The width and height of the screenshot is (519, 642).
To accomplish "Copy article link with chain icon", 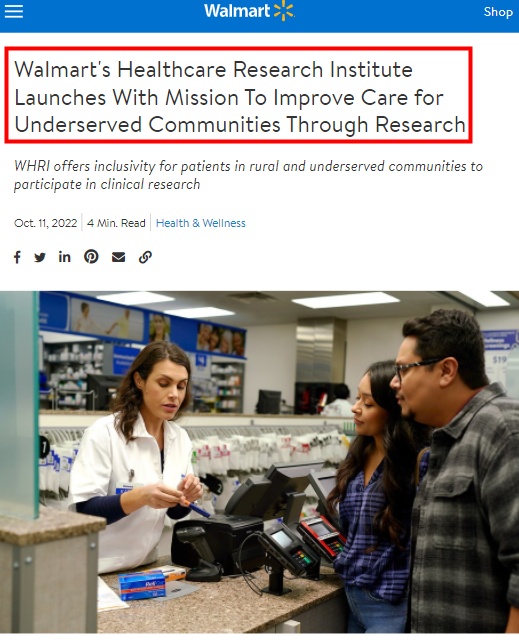I will pyautogui.click(x=145, y=257).
